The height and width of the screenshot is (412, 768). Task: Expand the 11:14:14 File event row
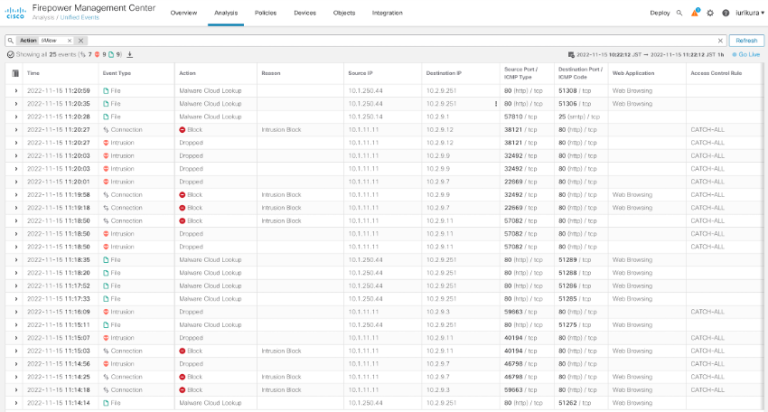tap(16, 403)
